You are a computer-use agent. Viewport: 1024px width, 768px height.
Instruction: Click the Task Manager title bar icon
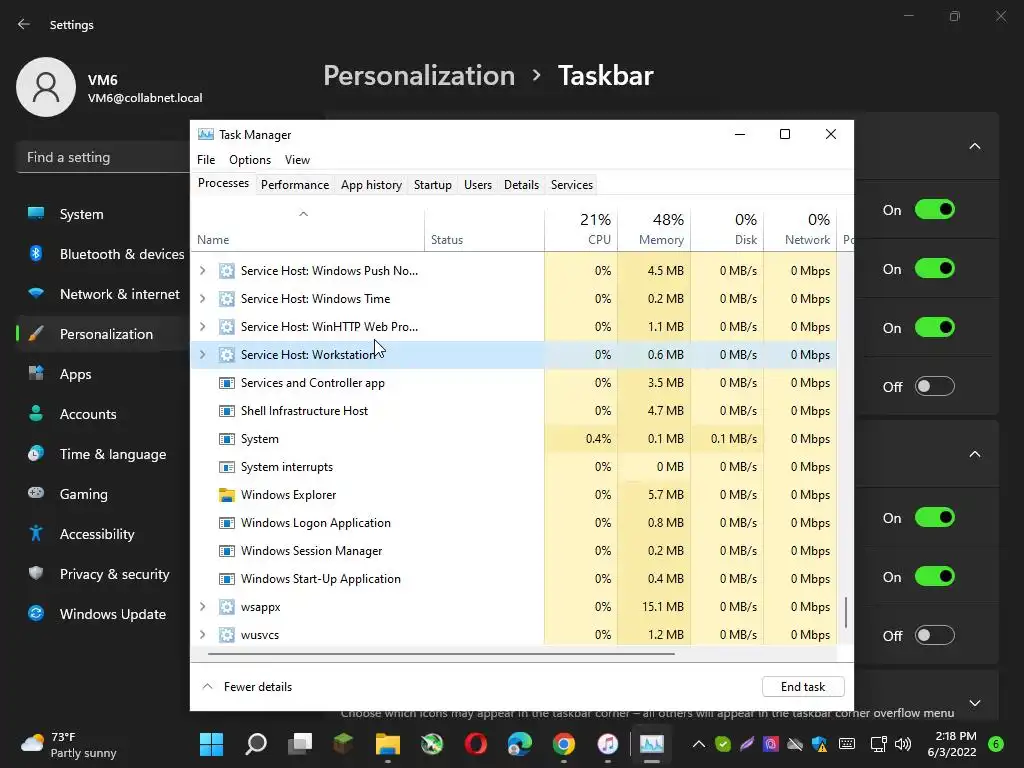point(206,135)
